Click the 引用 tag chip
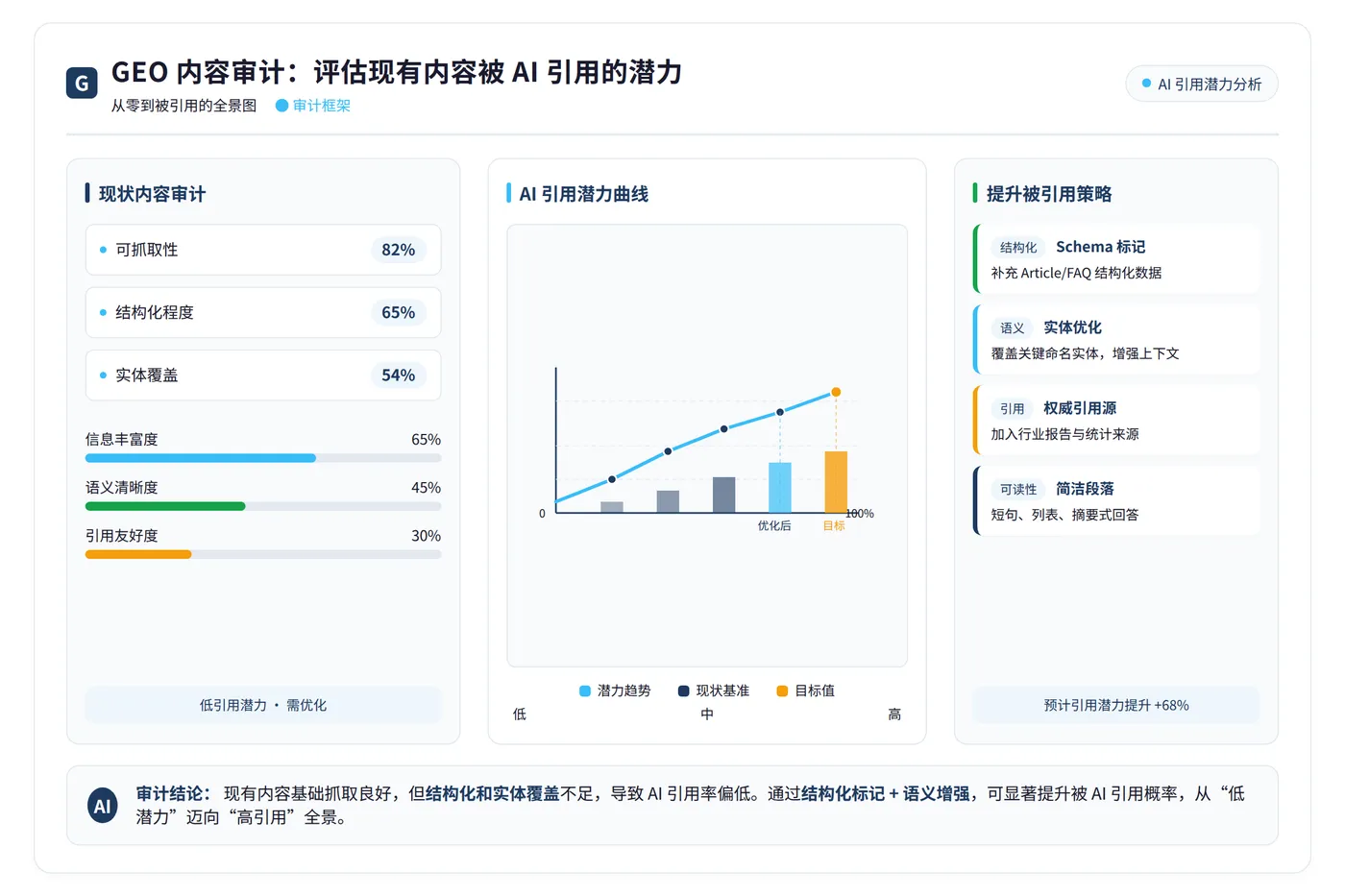1345x896 pixels. click(x=1013, y=408)
